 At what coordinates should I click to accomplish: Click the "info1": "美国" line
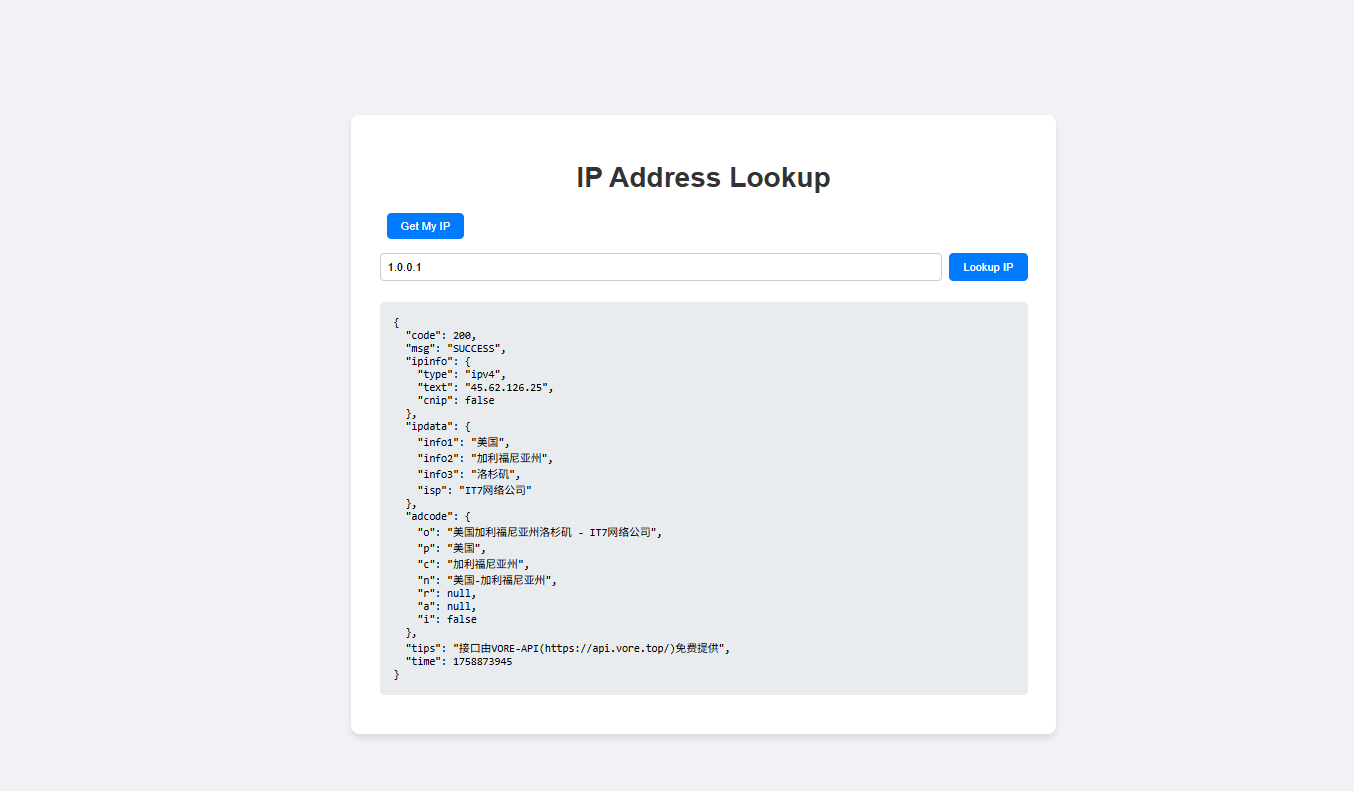464,442
